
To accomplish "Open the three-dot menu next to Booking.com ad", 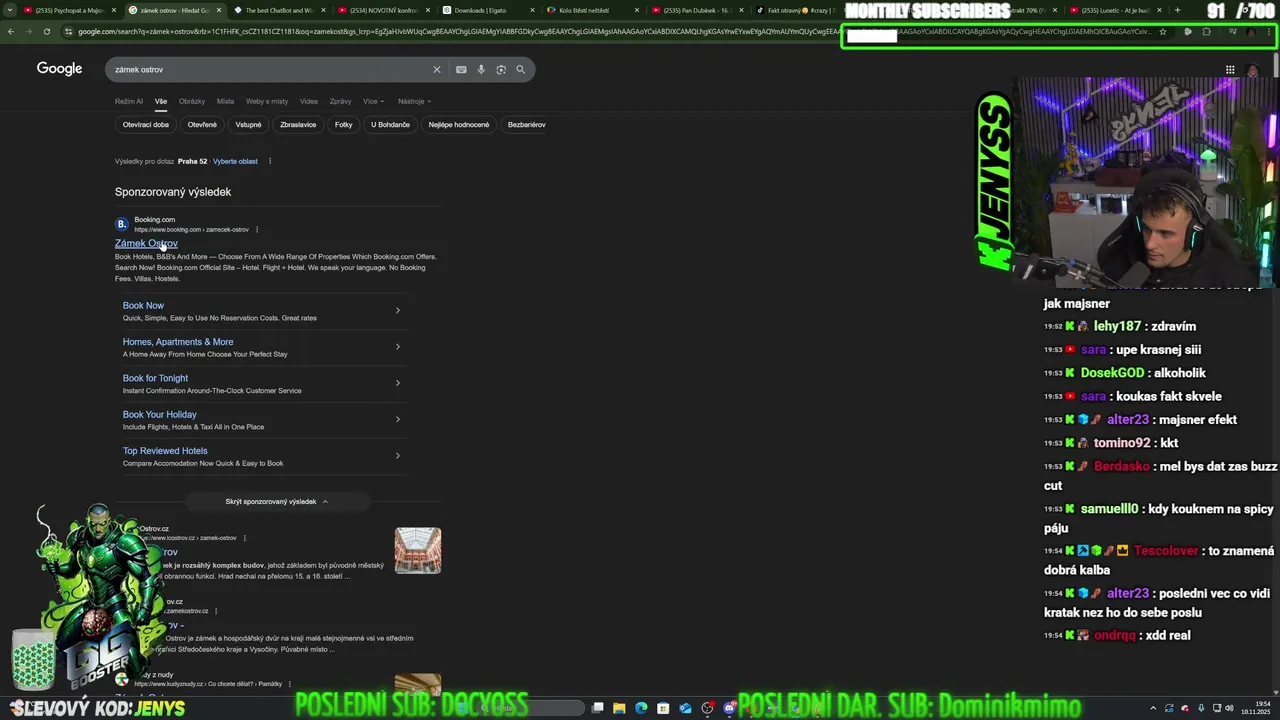I will coord(257,229).
